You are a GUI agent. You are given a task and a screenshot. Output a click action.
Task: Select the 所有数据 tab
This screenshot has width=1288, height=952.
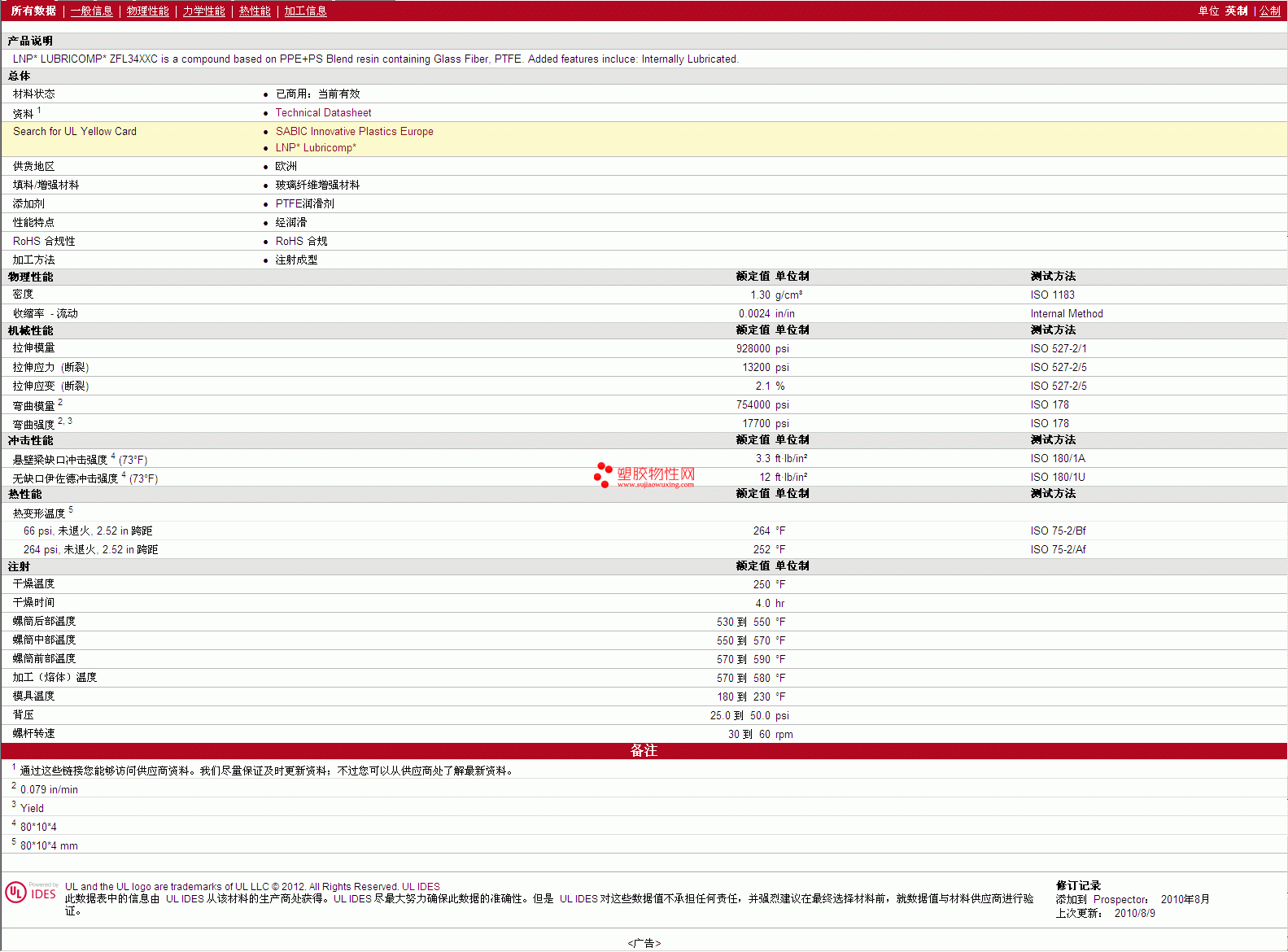point(33,11)
